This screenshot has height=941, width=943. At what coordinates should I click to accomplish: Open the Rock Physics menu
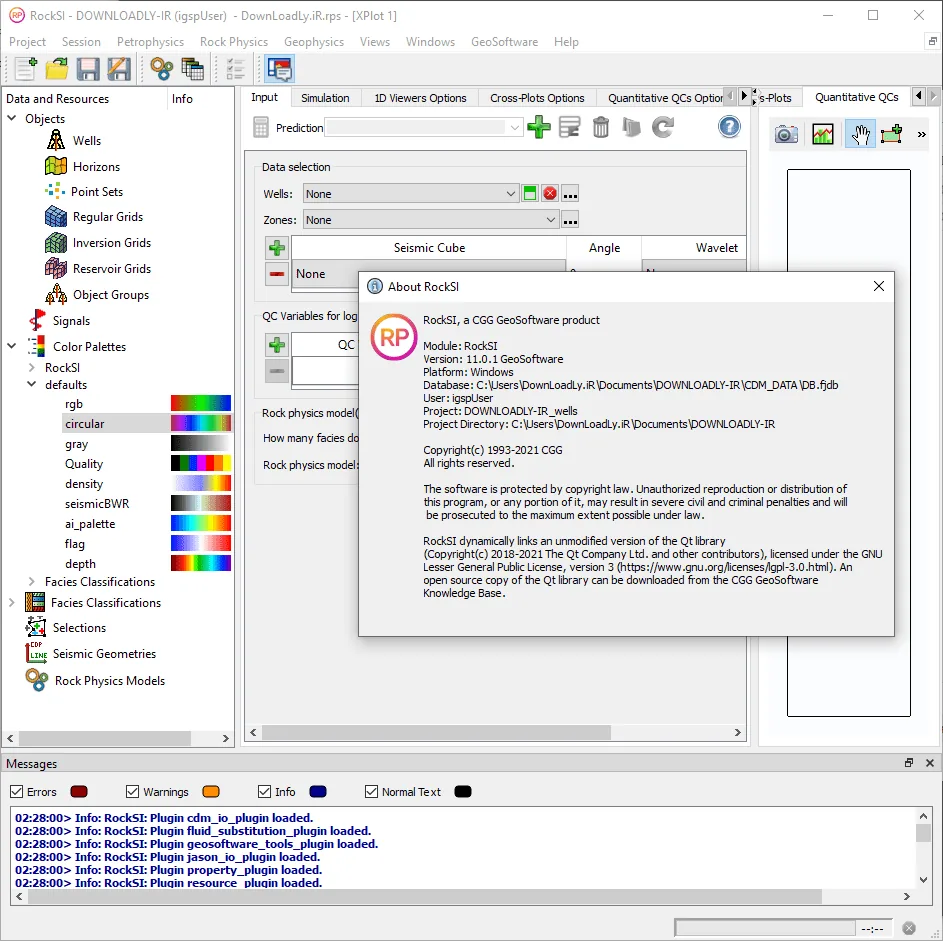pyautogui.click(x=234, y=41)
